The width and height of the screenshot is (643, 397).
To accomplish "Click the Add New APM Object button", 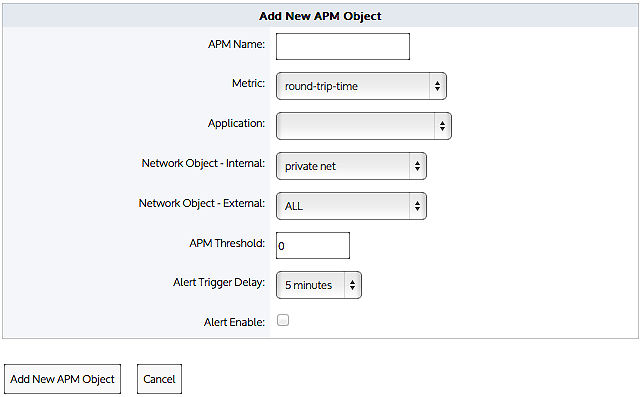I will click(63, 379).
